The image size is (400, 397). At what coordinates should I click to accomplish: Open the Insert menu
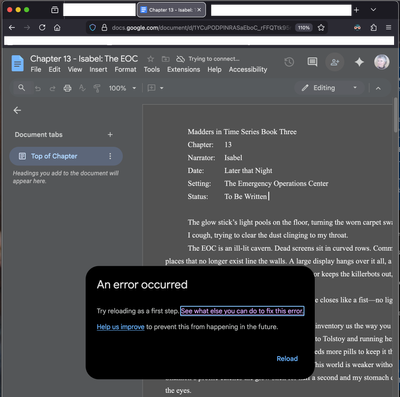coord(98,69)
